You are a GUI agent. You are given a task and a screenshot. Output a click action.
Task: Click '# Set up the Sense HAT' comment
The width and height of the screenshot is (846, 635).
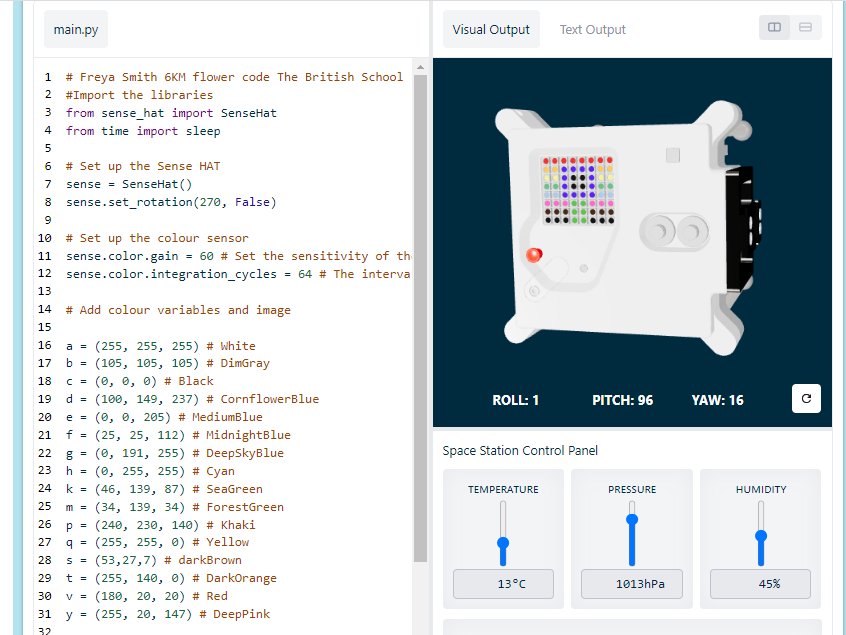[x=143, y=166]
